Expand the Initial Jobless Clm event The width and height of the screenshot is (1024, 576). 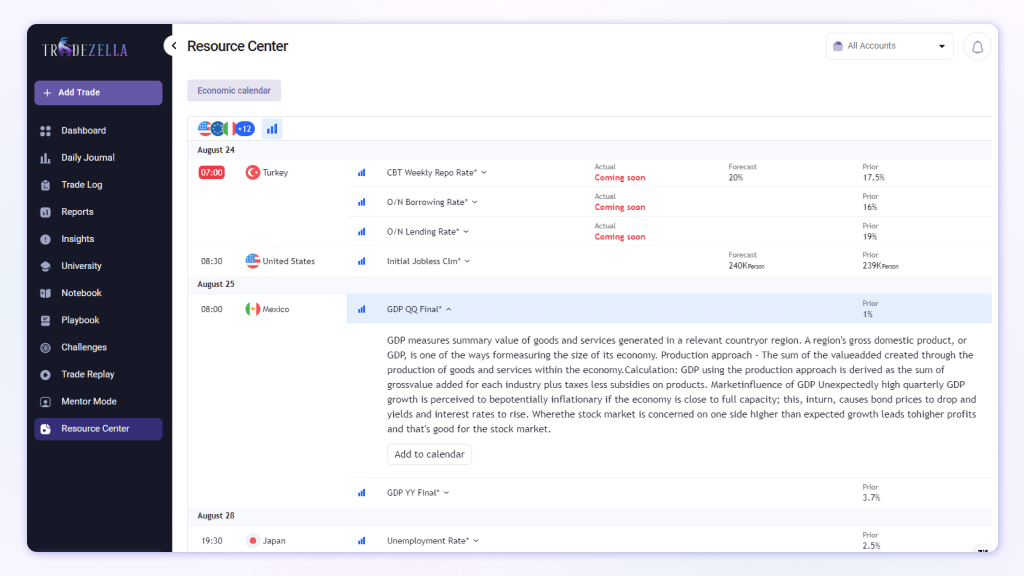point(428,261)
